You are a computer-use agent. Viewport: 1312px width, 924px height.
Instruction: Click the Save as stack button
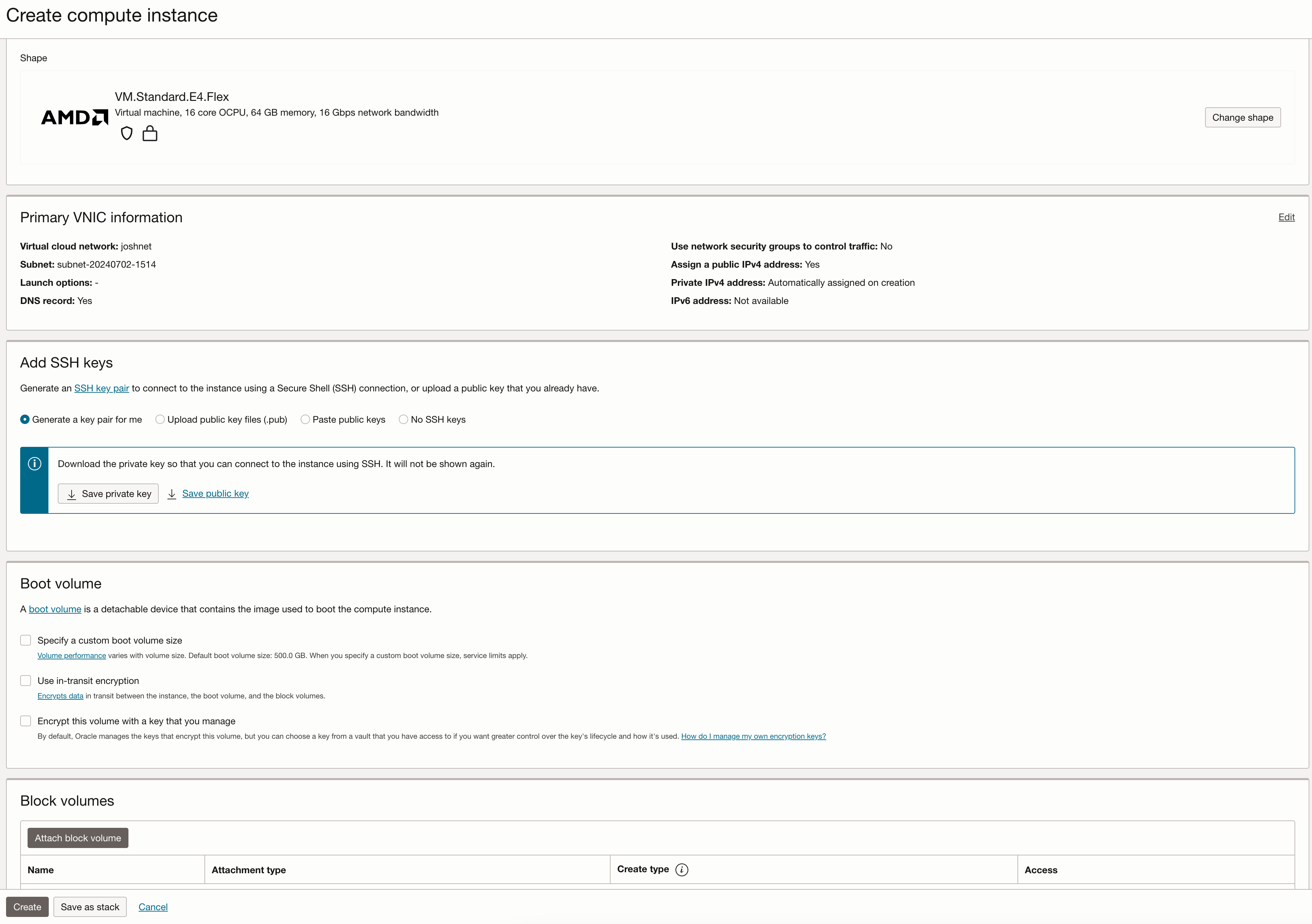tap(90, 907)
